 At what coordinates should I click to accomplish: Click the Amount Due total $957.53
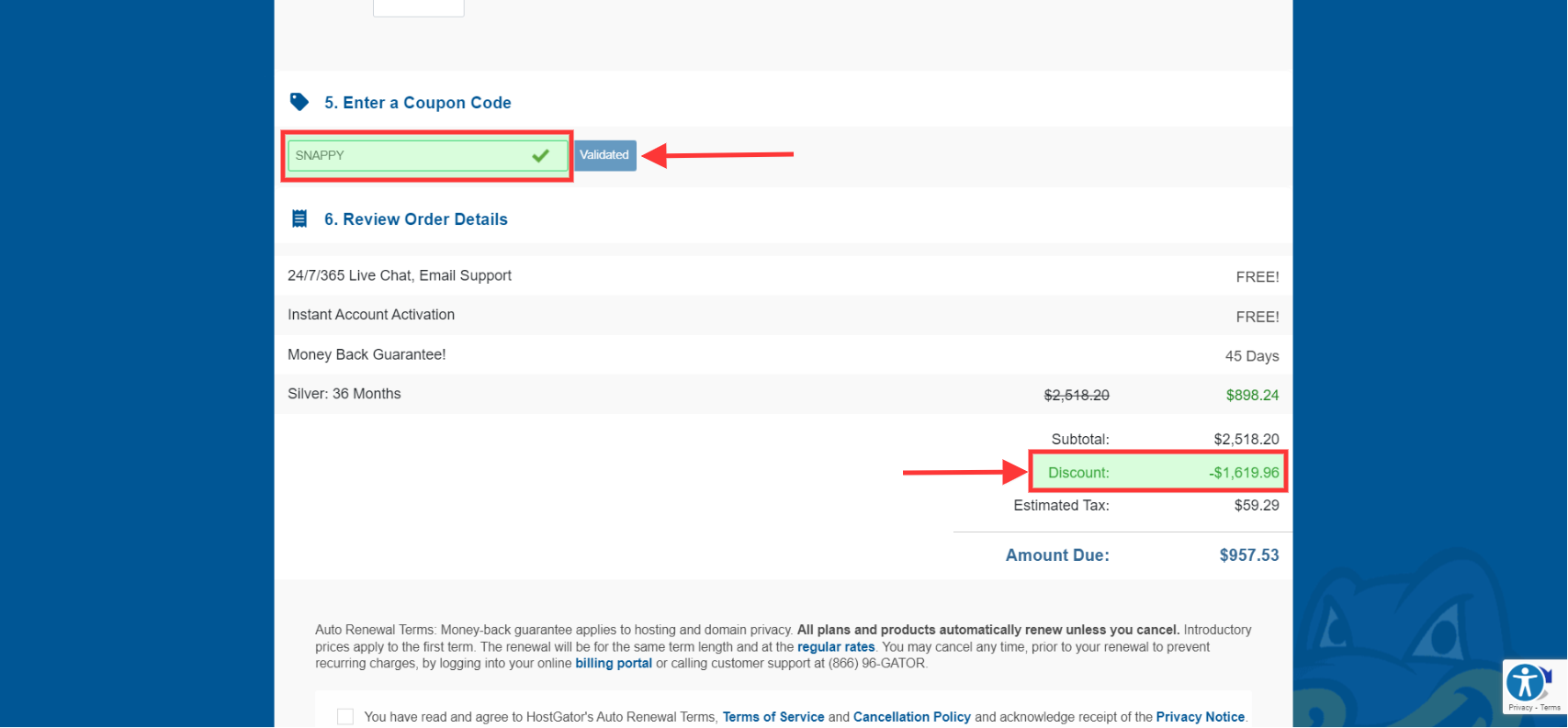point(1248,555)
